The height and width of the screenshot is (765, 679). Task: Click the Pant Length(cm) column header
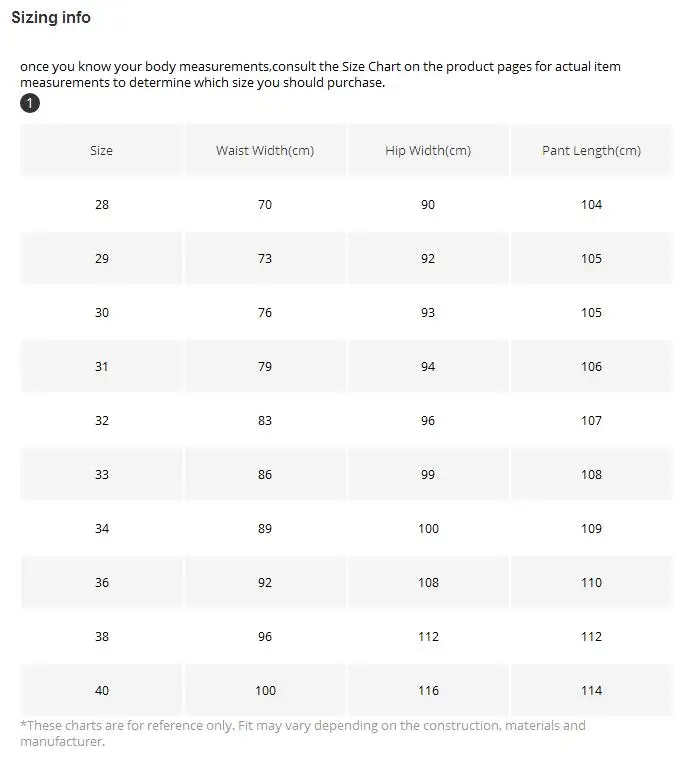coord(592,150)
